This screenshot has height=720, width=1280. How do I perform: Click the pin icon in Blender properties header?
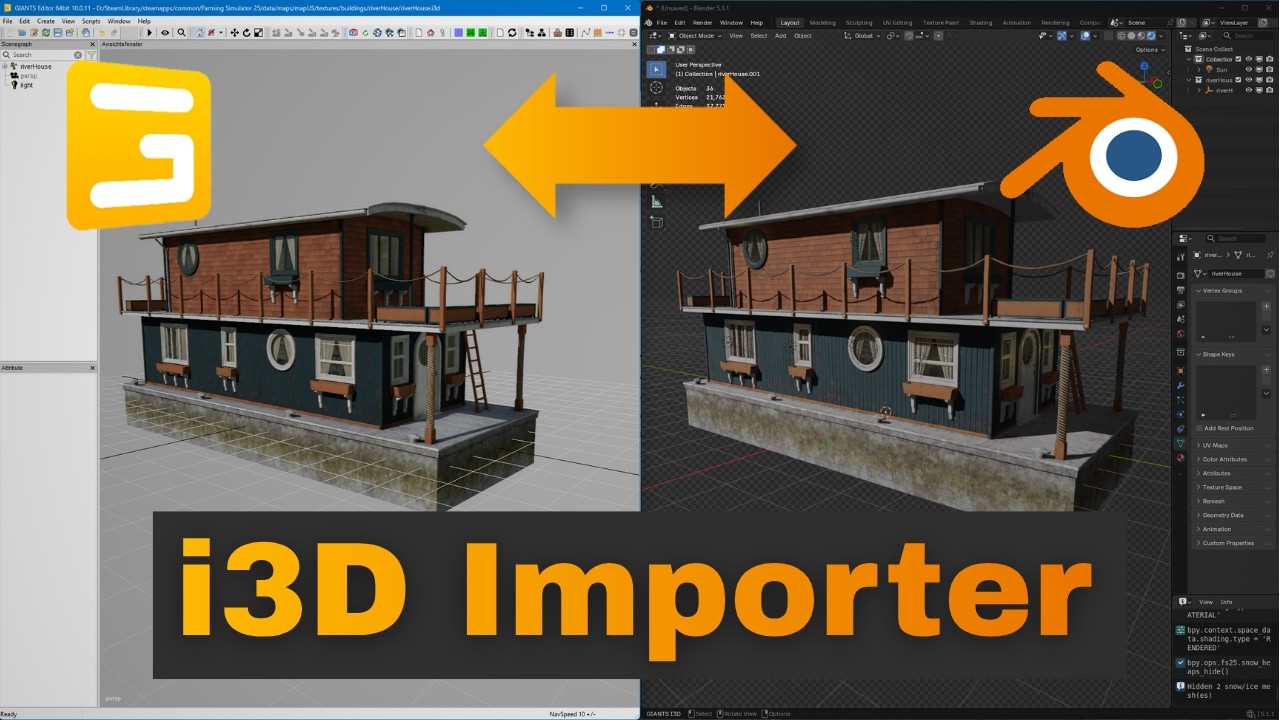coord(1270,255)
